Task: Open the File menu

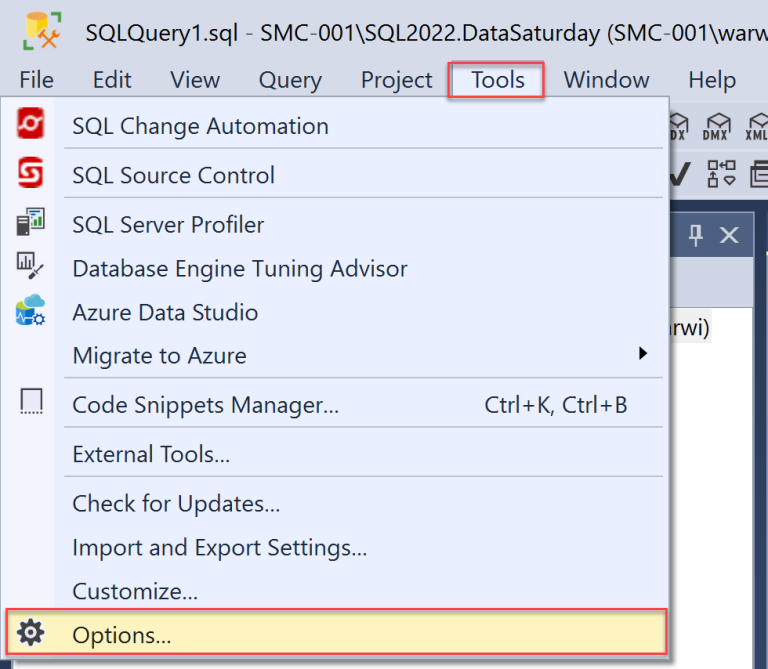Action: [x=36, y=80]
